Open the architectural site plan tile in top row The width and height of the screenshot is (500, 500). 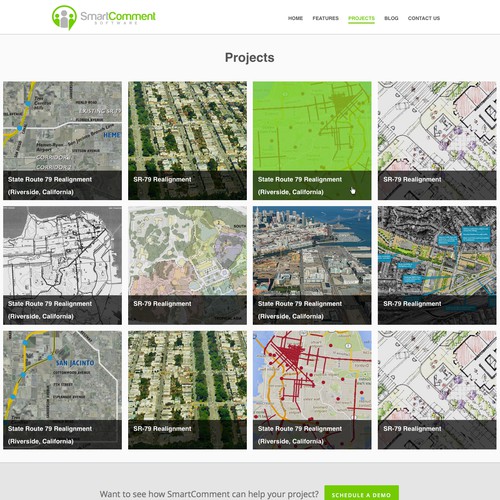(x=437, y=141)
